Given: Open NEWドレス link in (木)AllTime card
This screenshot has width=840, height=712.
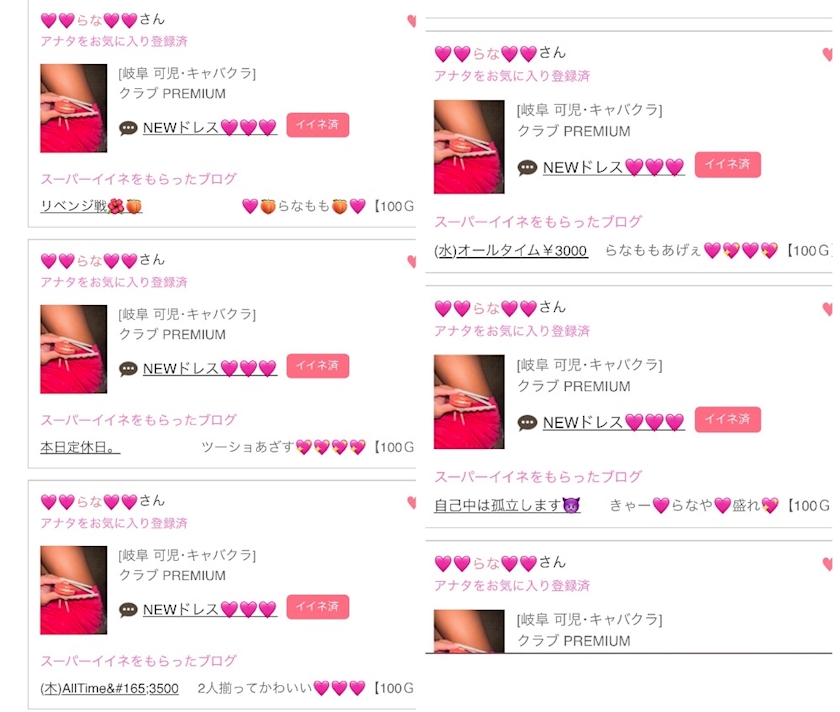Looking at the screenshot, I should 210,610.
